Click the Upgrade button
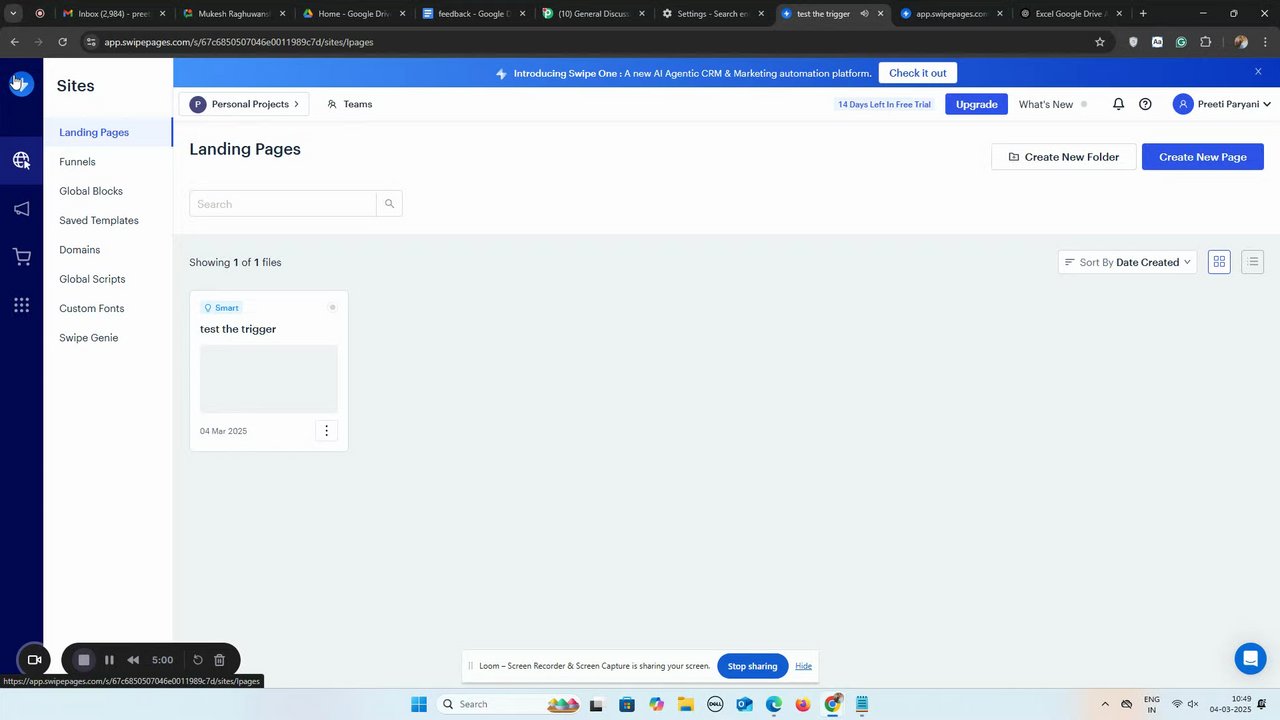 tap(976, 104)
